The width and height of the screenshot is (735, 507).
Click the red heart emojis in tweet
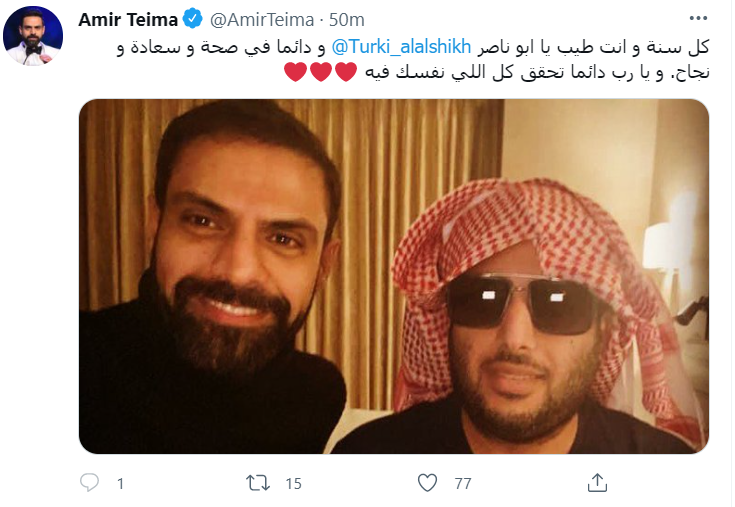click(x=307, y=72)
